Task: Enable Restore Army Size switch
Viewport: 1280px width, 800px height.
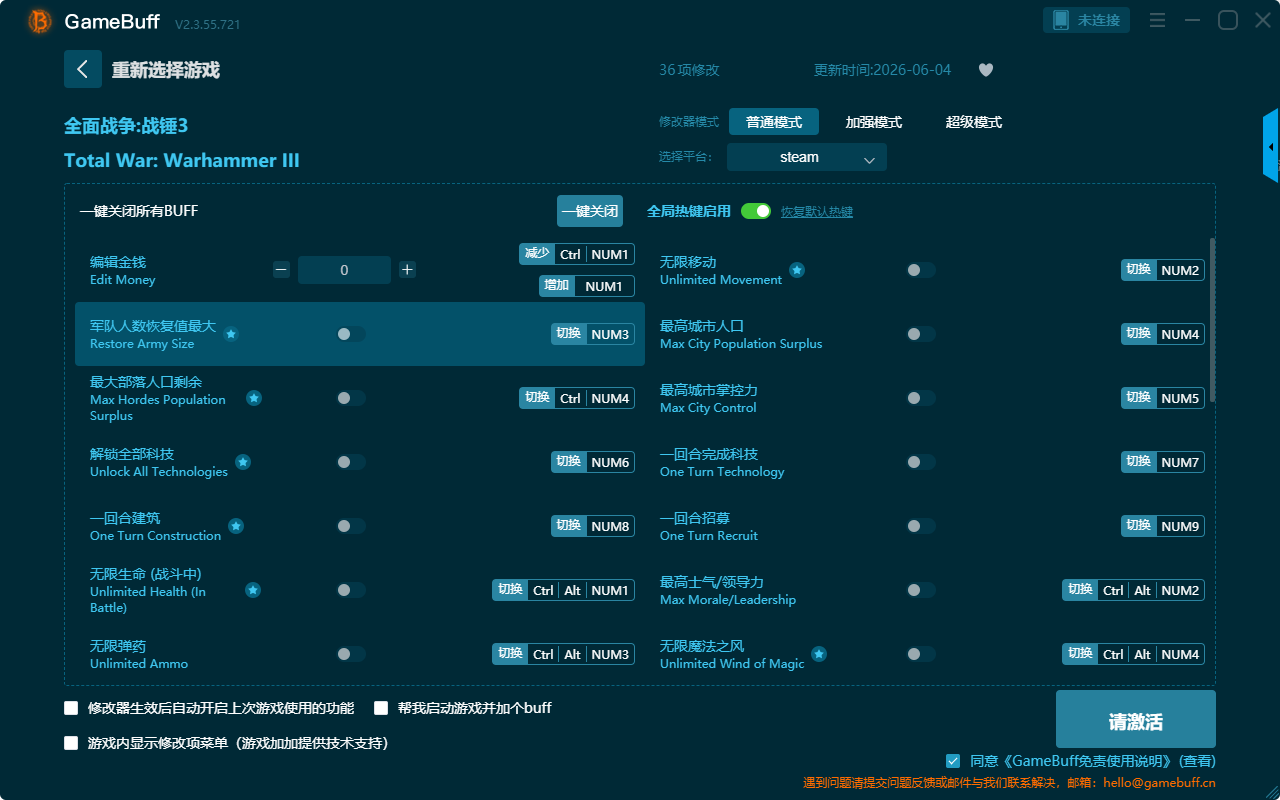Action: (x=351, y=334)
